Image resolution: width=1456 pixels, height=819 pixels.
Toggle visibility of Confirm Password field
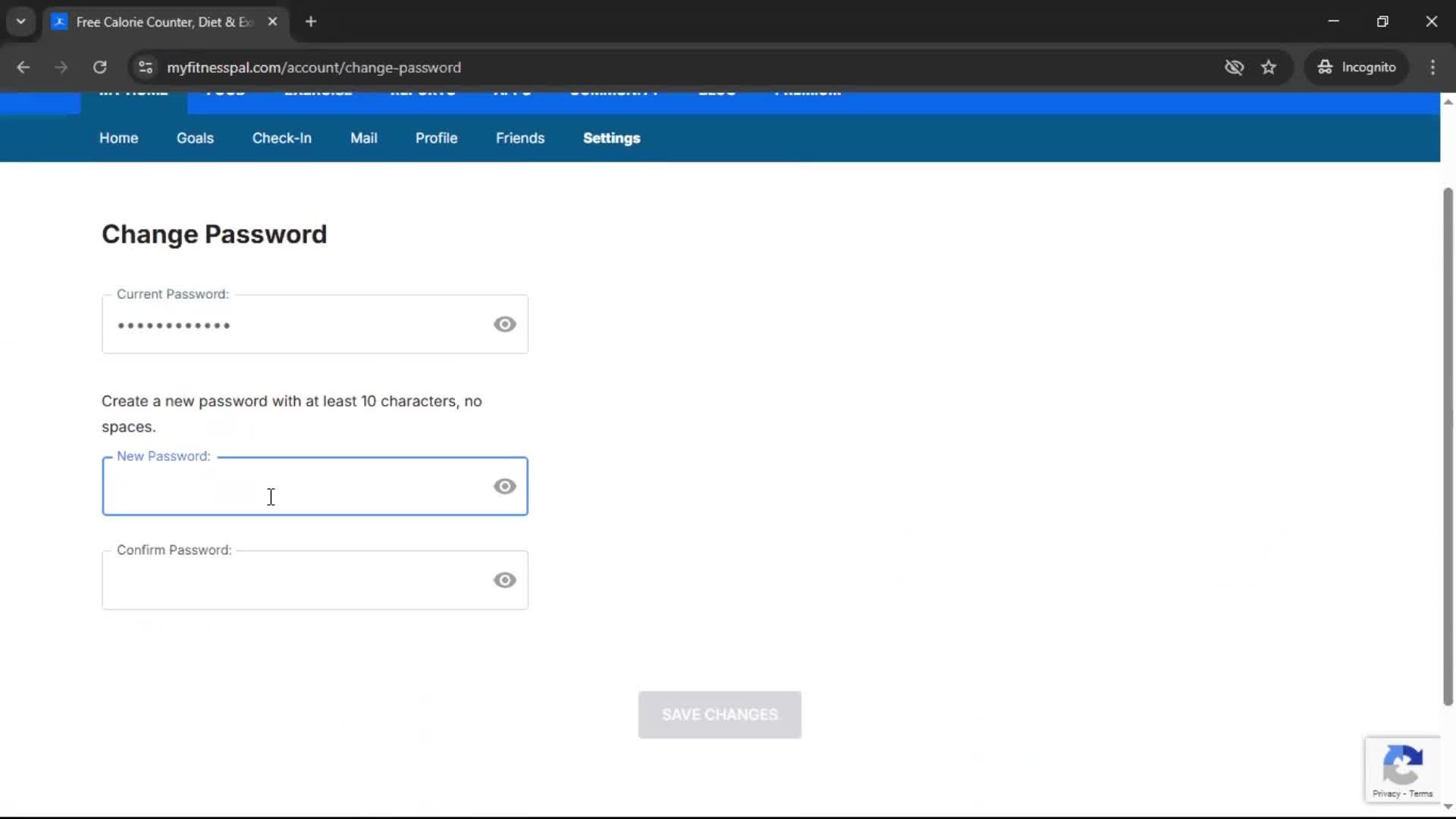[x=504, y=581]
